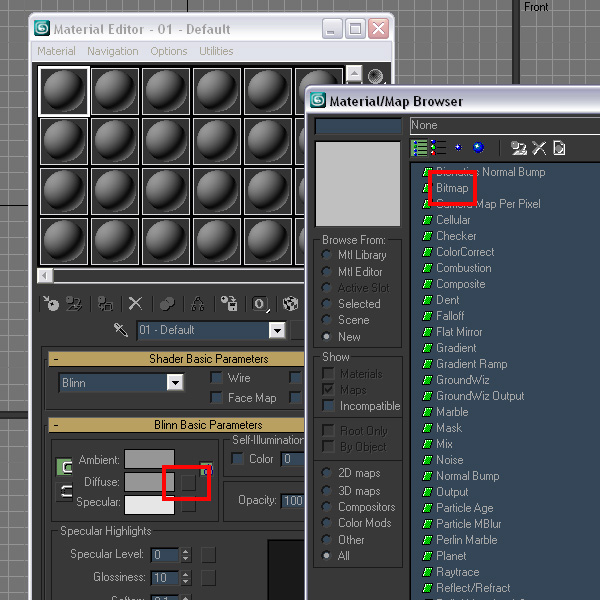Viewport: 600px width, 600px height.
Task: Click the Material ID Channel icon
Action: [260, 304]
